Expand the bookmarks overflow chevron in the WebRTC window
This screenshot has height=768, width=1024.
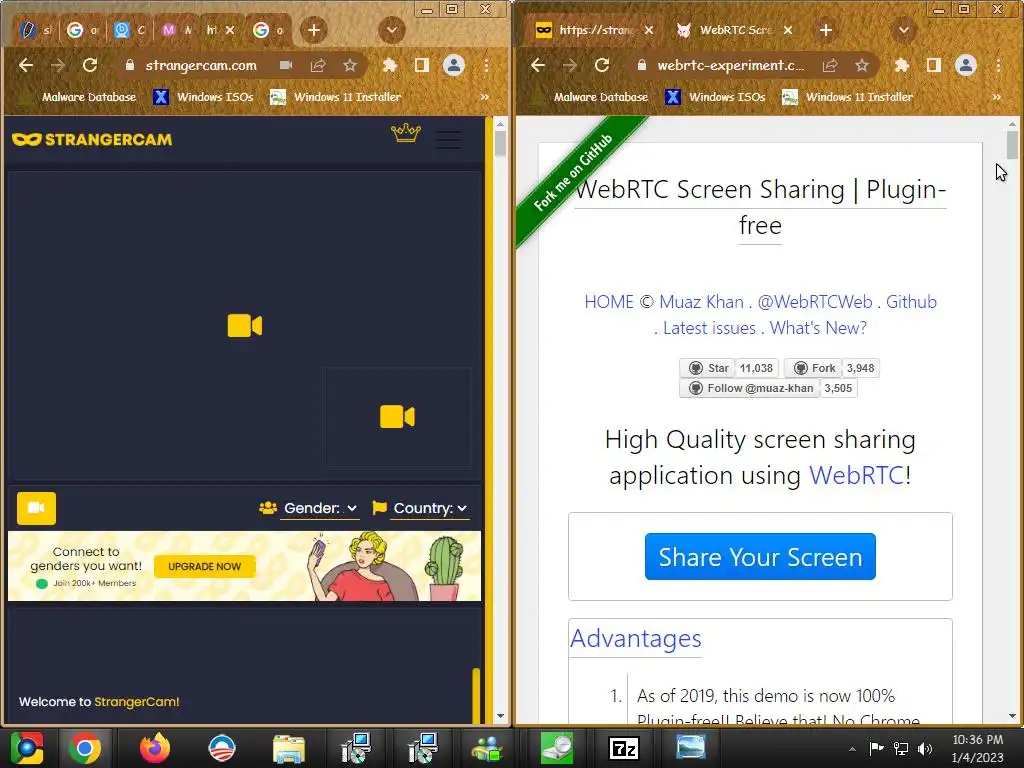[997, 97]
